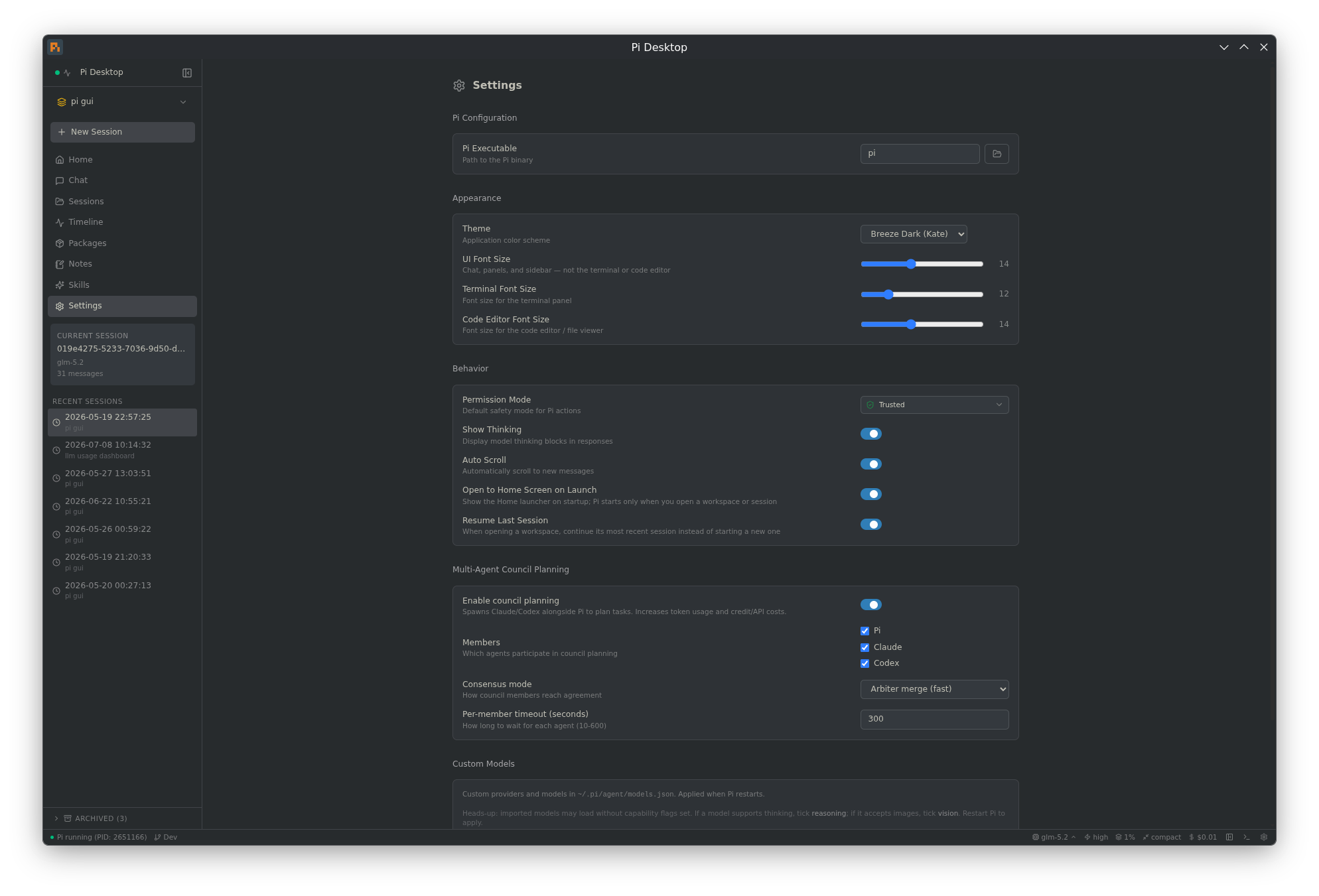Viewport: 1319px width, 896px height.
Task: Open recent session 2026-05-27 13:03:51
Action: click(122, 479)
